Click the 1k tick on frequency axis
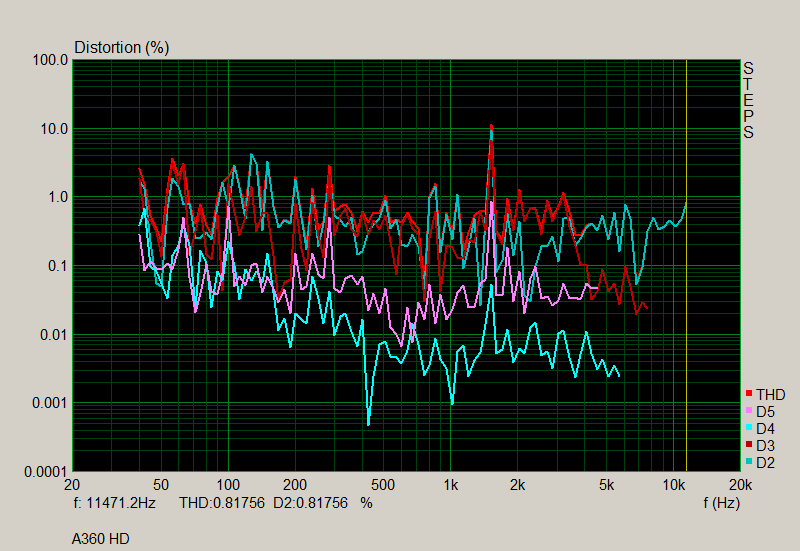800x551 pixels. click(x=451, y=484)
